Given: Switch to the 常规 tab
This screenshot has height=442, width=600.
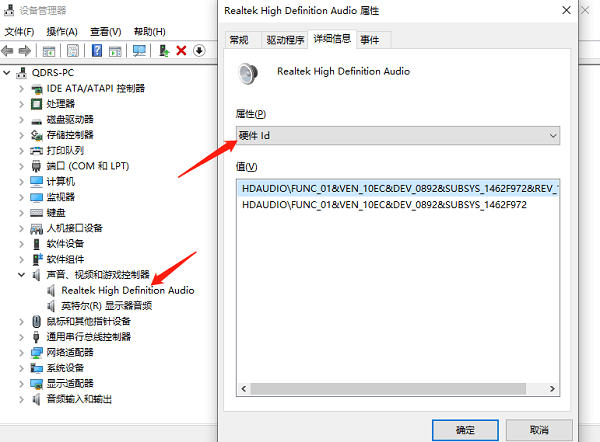Looking at the screenshot, I should click(239, 40).
